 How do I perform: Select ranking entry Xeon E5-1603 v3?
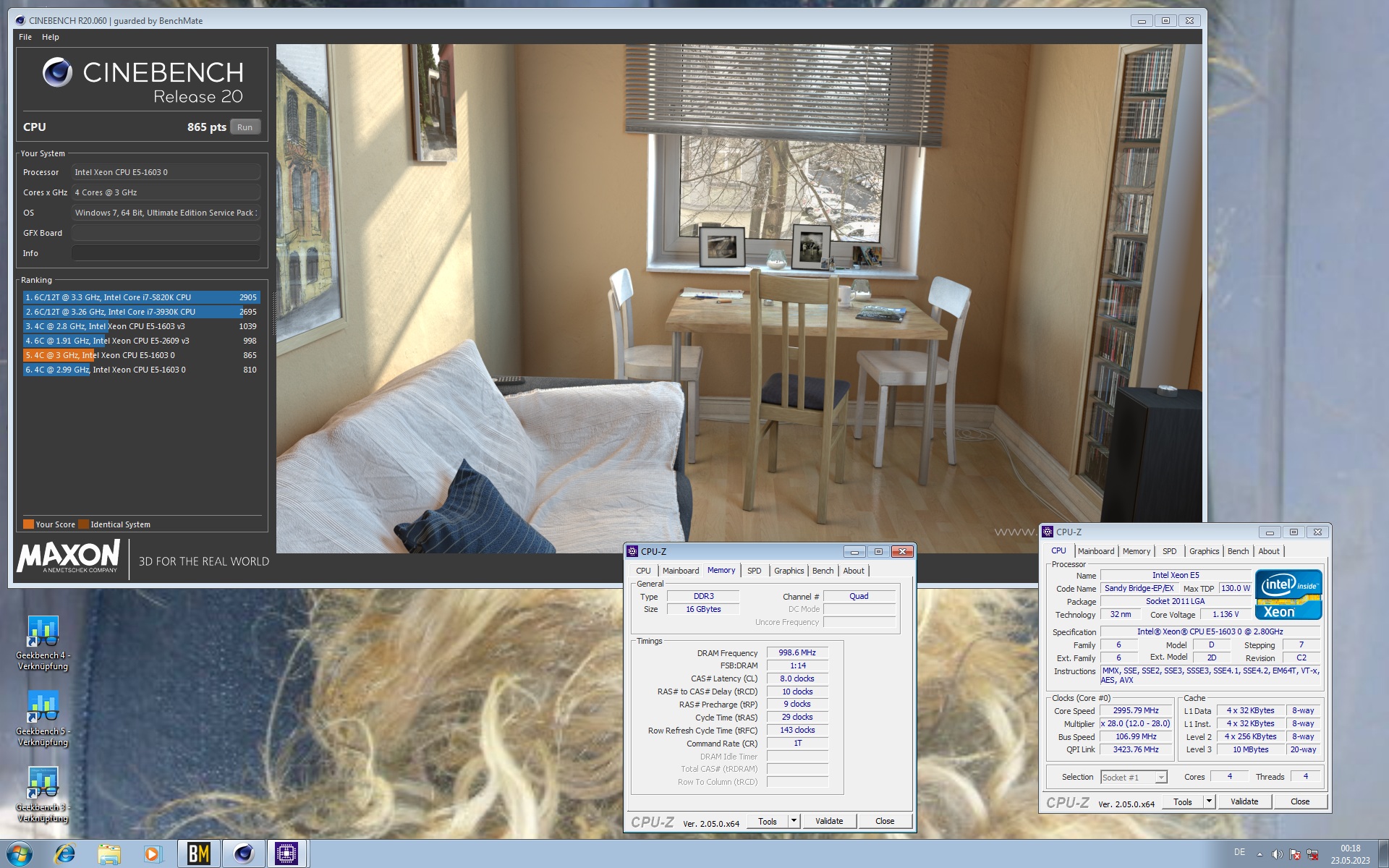[141, 326]
